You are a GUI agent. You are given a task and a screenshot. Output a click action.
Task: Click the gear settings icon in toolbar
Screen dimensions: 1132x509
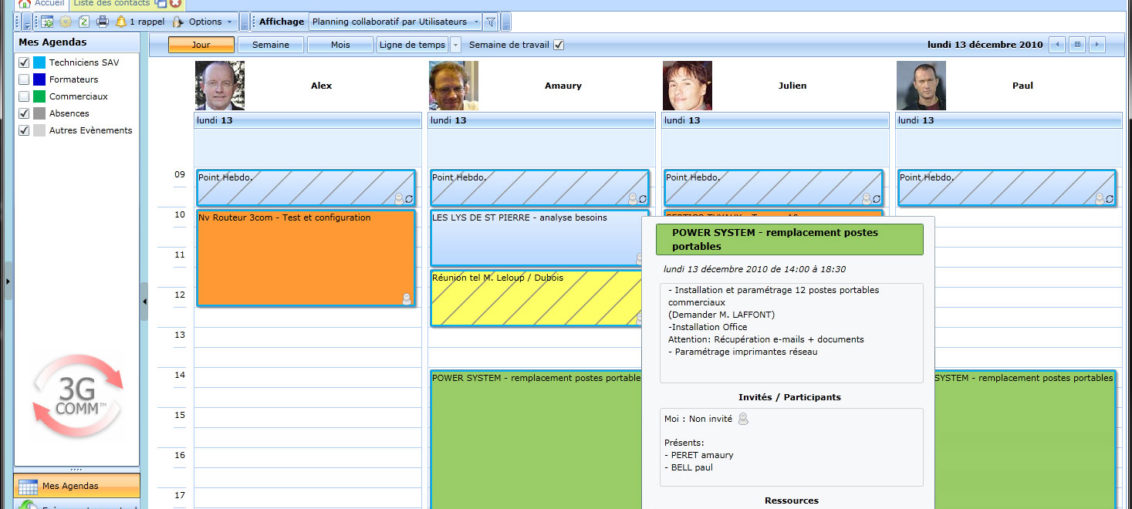pos(65,22)
